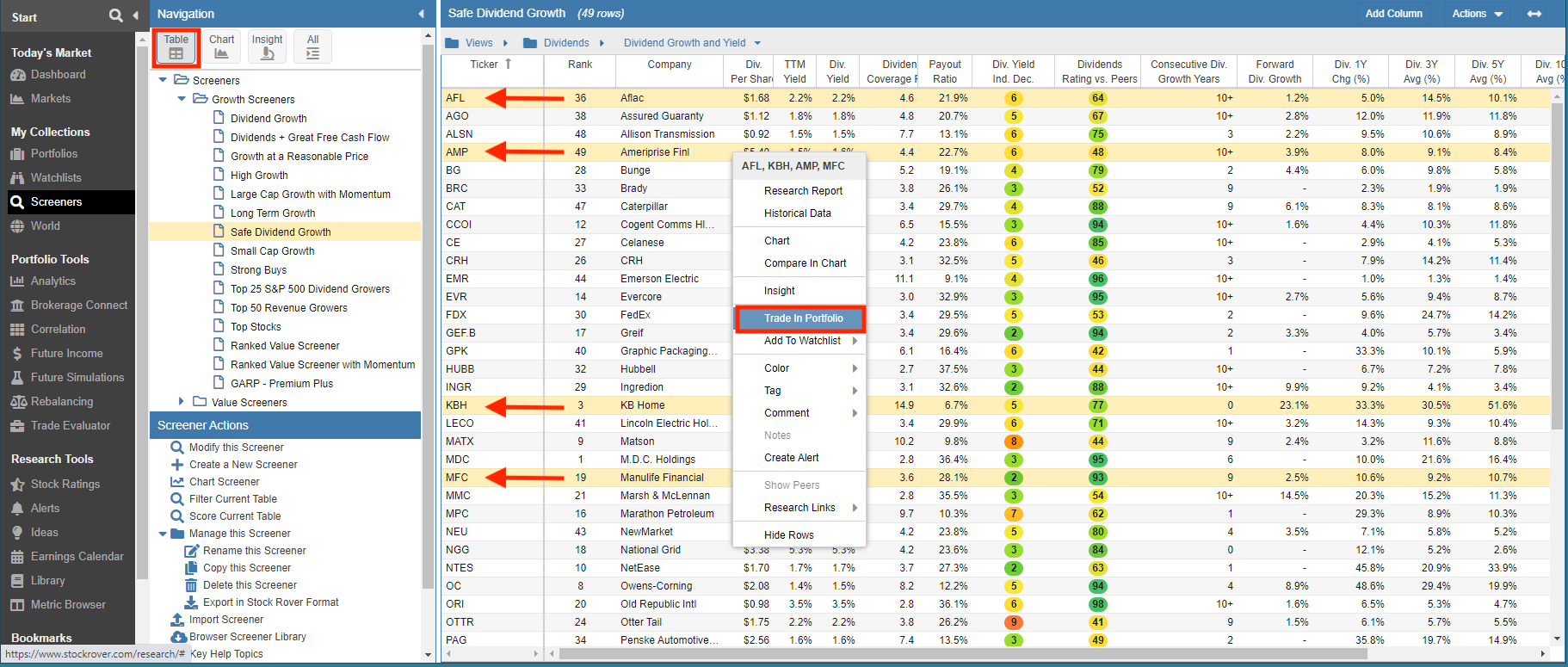Switch to the Insight view tab
This screenshot has width=1568, height=667.
[268, 47]
